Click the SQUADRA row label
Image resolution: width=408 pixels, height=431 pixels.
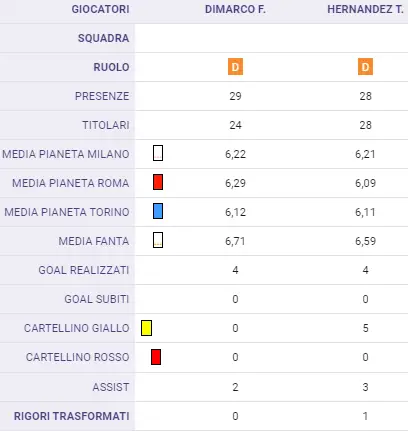click(103, 38)
